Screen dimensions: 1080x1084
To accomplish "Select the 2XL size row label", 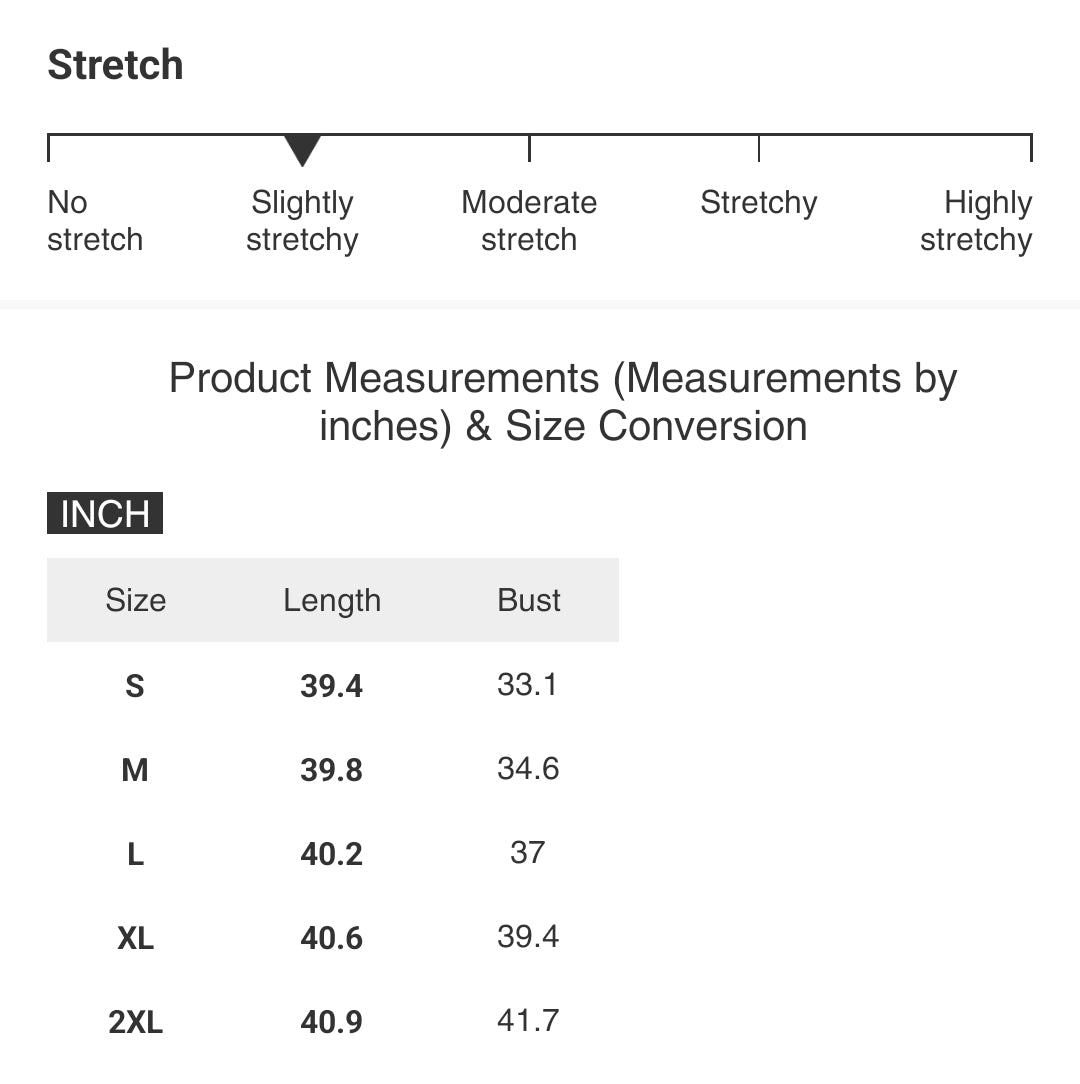I will point(136,1022).
